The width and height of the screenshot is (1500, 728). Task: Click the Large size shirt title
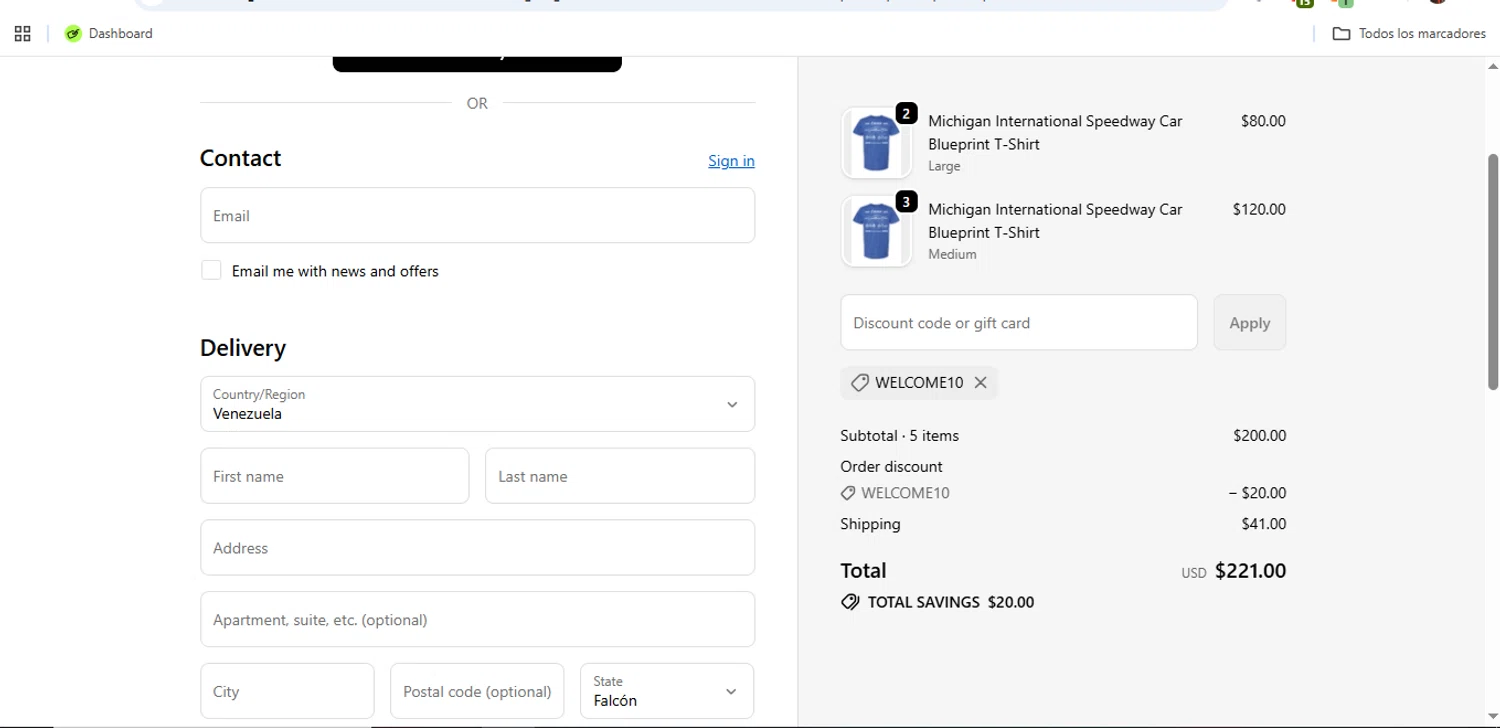click(1055, 132)
